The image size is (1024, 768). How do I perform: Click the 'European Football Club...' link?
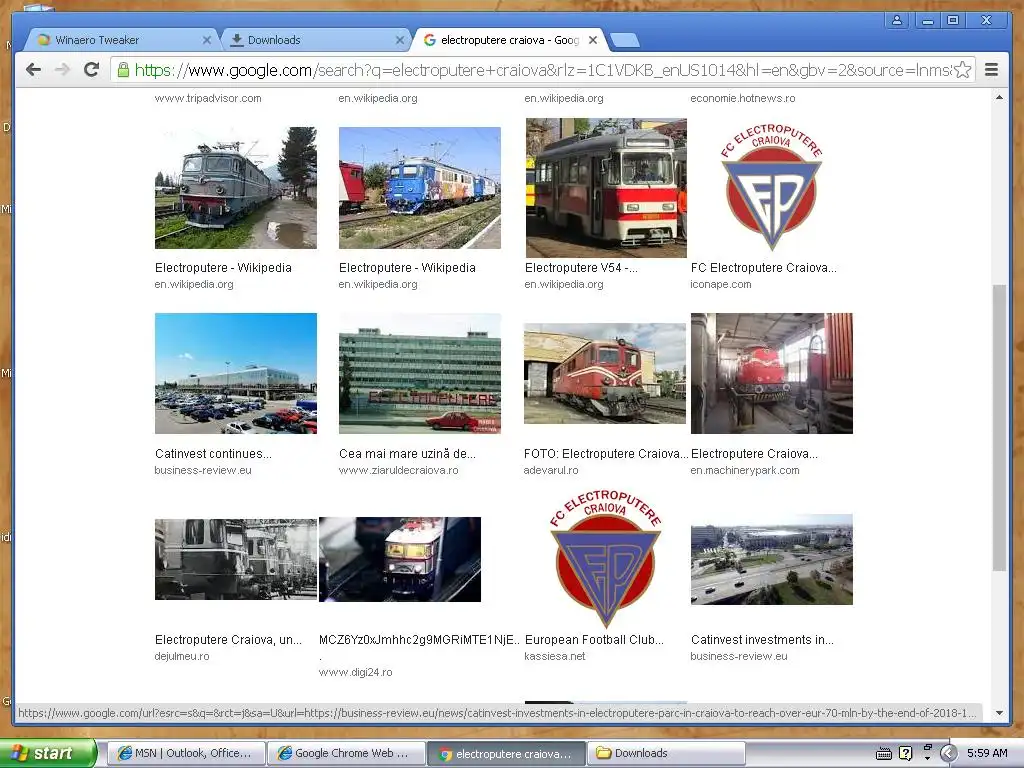coord(594,640)
